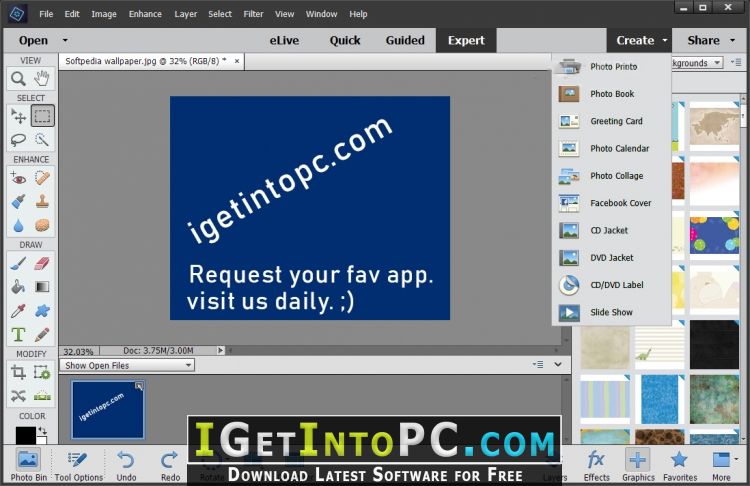Select the Spot Healing Brush tool
This screenshot has height=486, width=750.
click(x=42, y=178)
